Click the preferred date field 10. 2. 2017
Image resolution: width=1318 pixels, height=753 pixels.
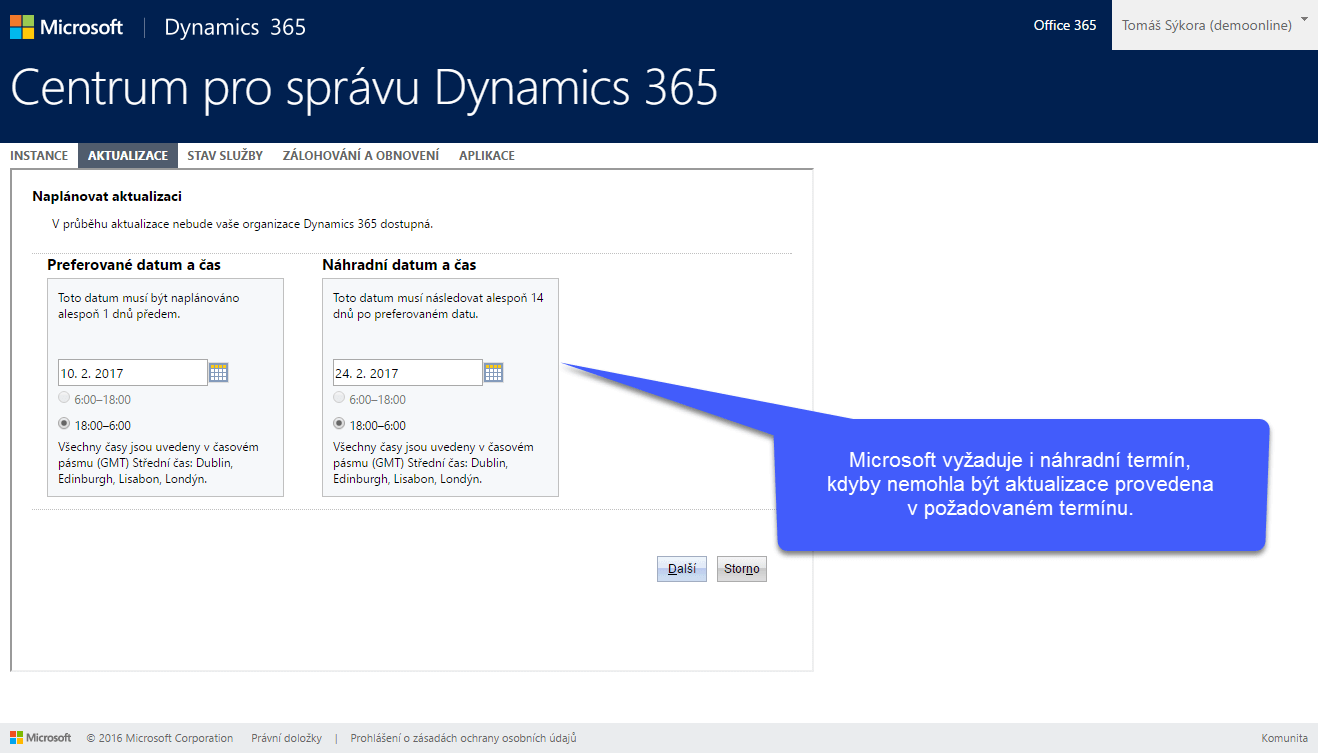coord(132,373)
